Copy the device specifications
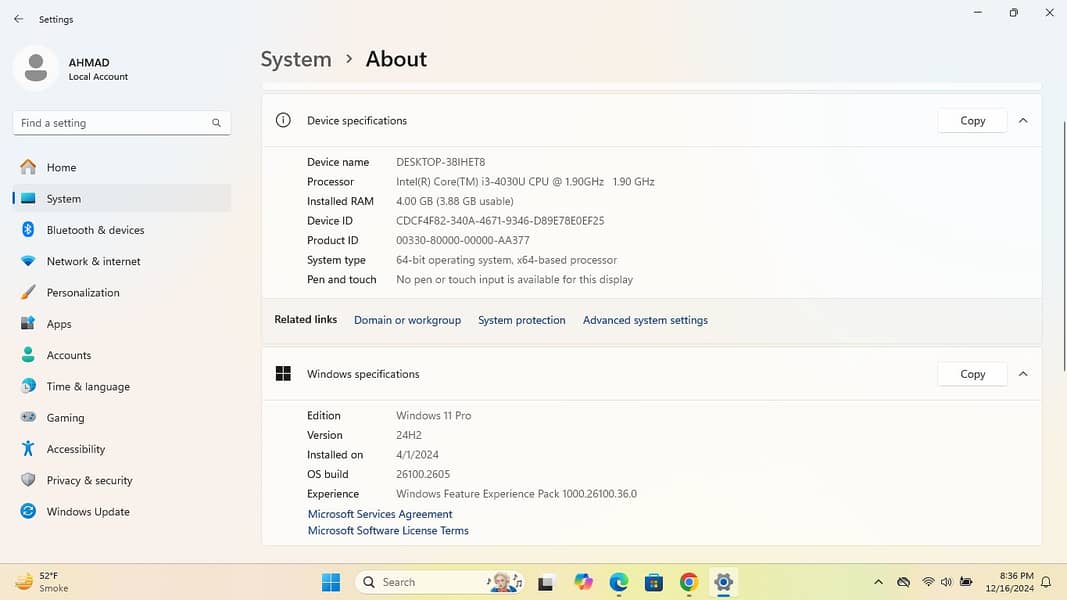Screen dimensions: 1067x600 [972, 120]
